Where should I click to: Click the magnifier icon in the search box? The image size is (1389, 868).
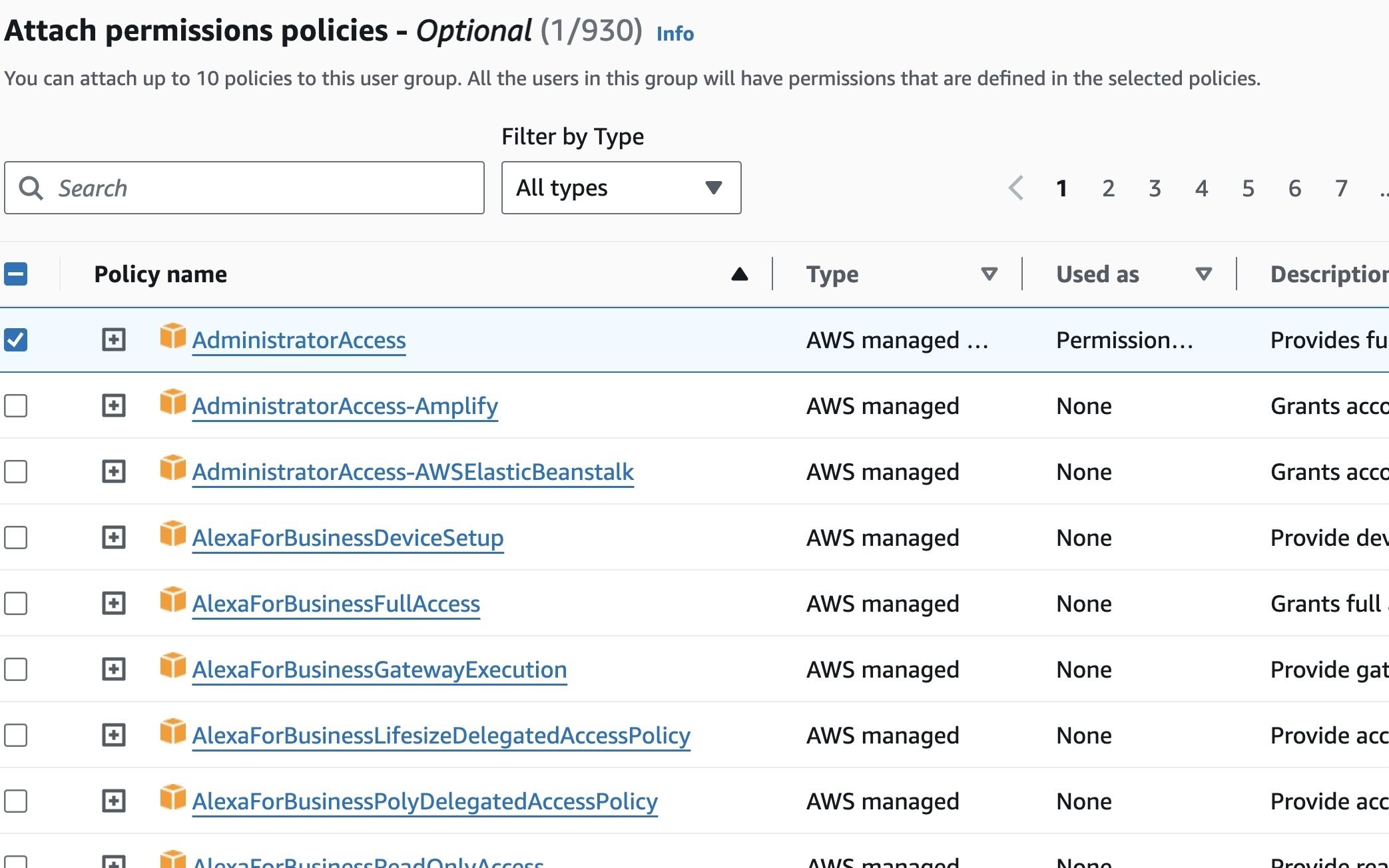coord(31,188)
